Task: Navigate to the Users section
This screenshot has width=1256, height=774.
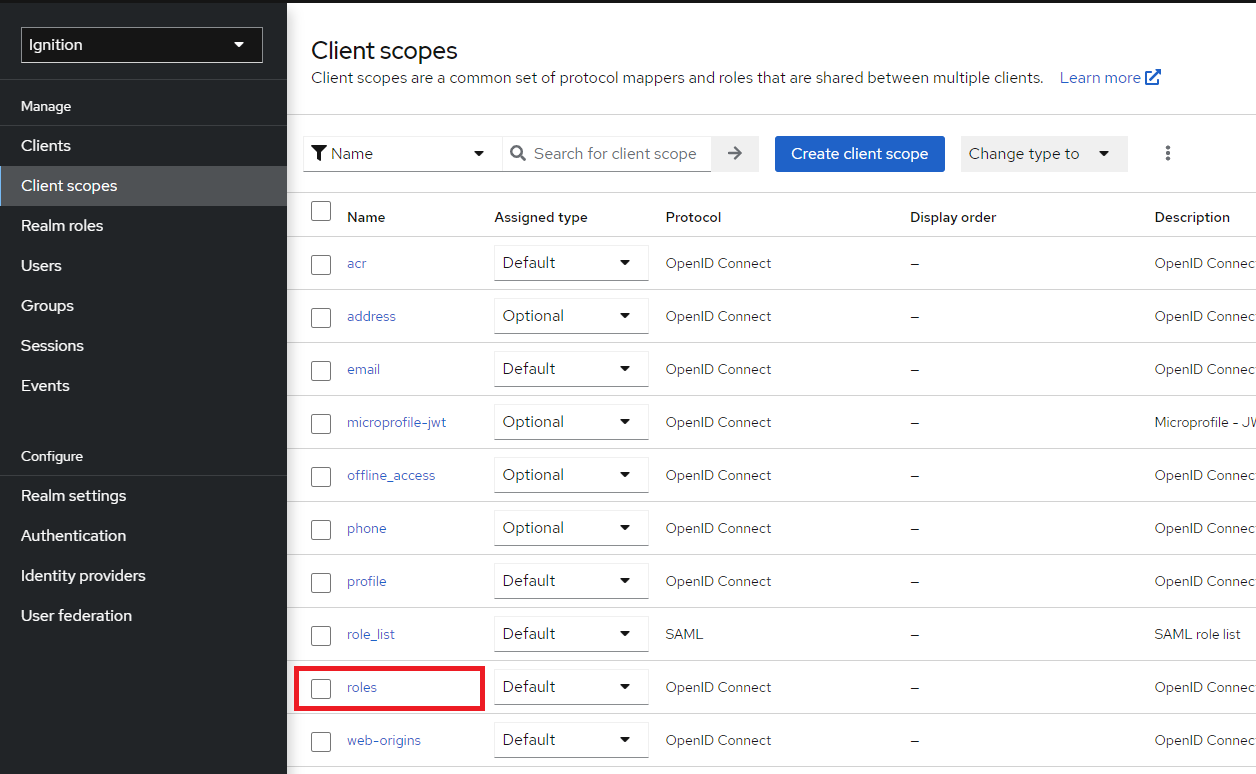Action: pos(41,266)
